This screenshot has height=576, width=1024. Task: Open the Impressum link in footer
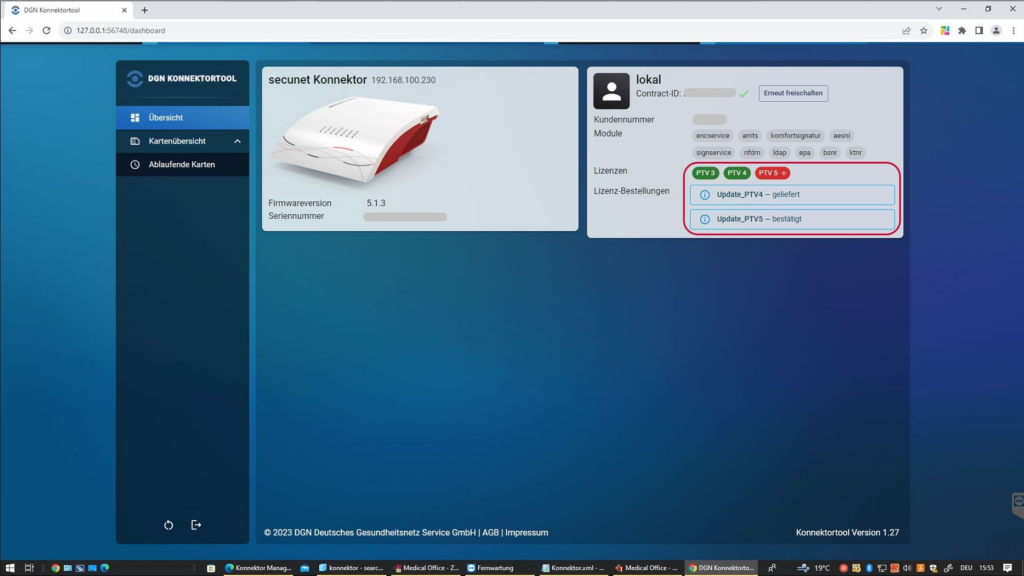click(x=526, y=533)
